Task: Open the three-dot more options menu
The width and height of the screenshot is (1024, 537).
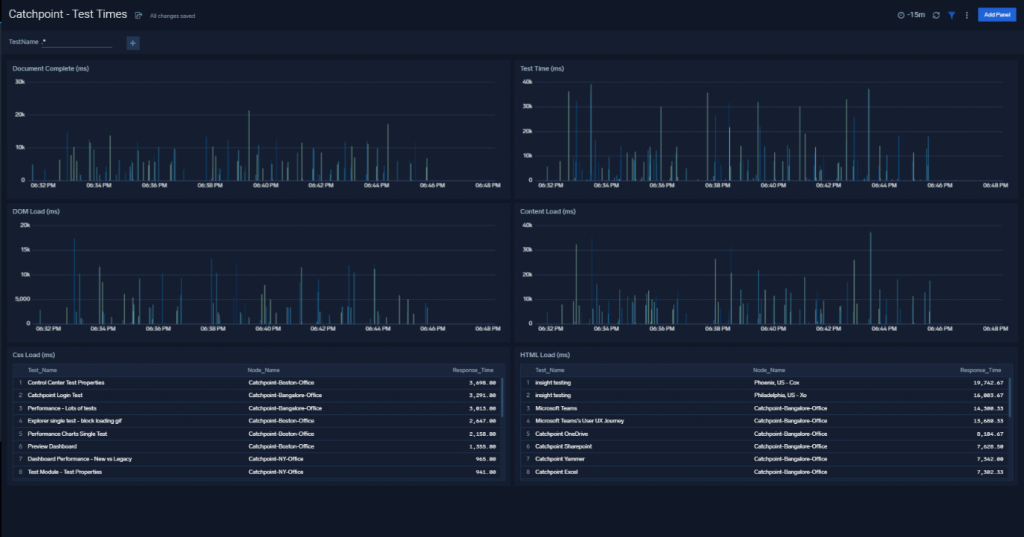Action: pos(967,15)
